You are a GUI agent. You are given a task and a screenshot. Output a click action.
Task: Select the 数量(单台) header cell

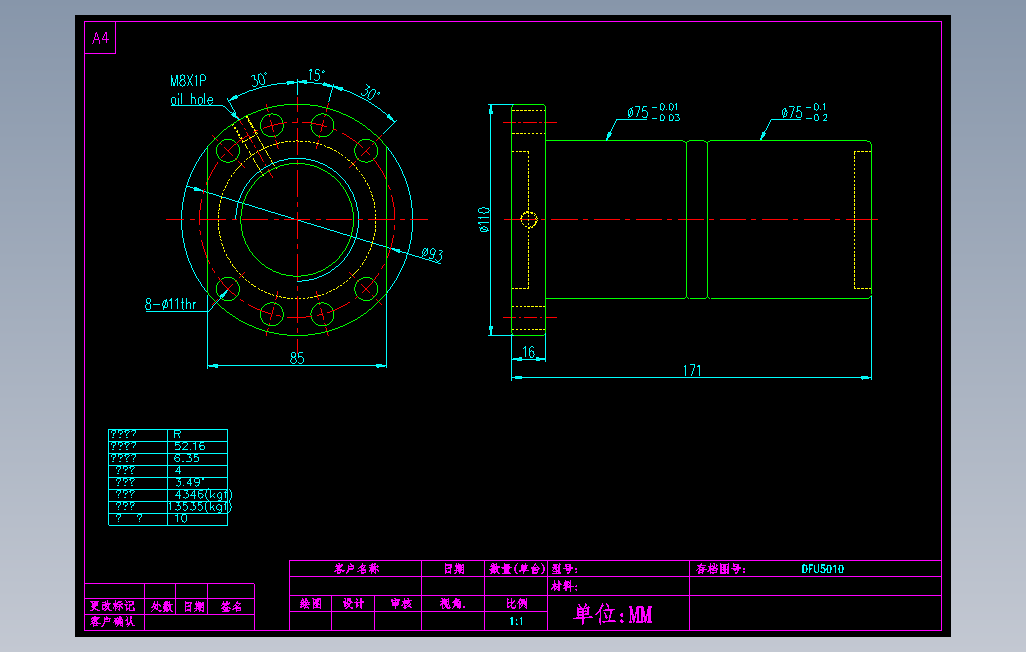(x=517, y=569)
